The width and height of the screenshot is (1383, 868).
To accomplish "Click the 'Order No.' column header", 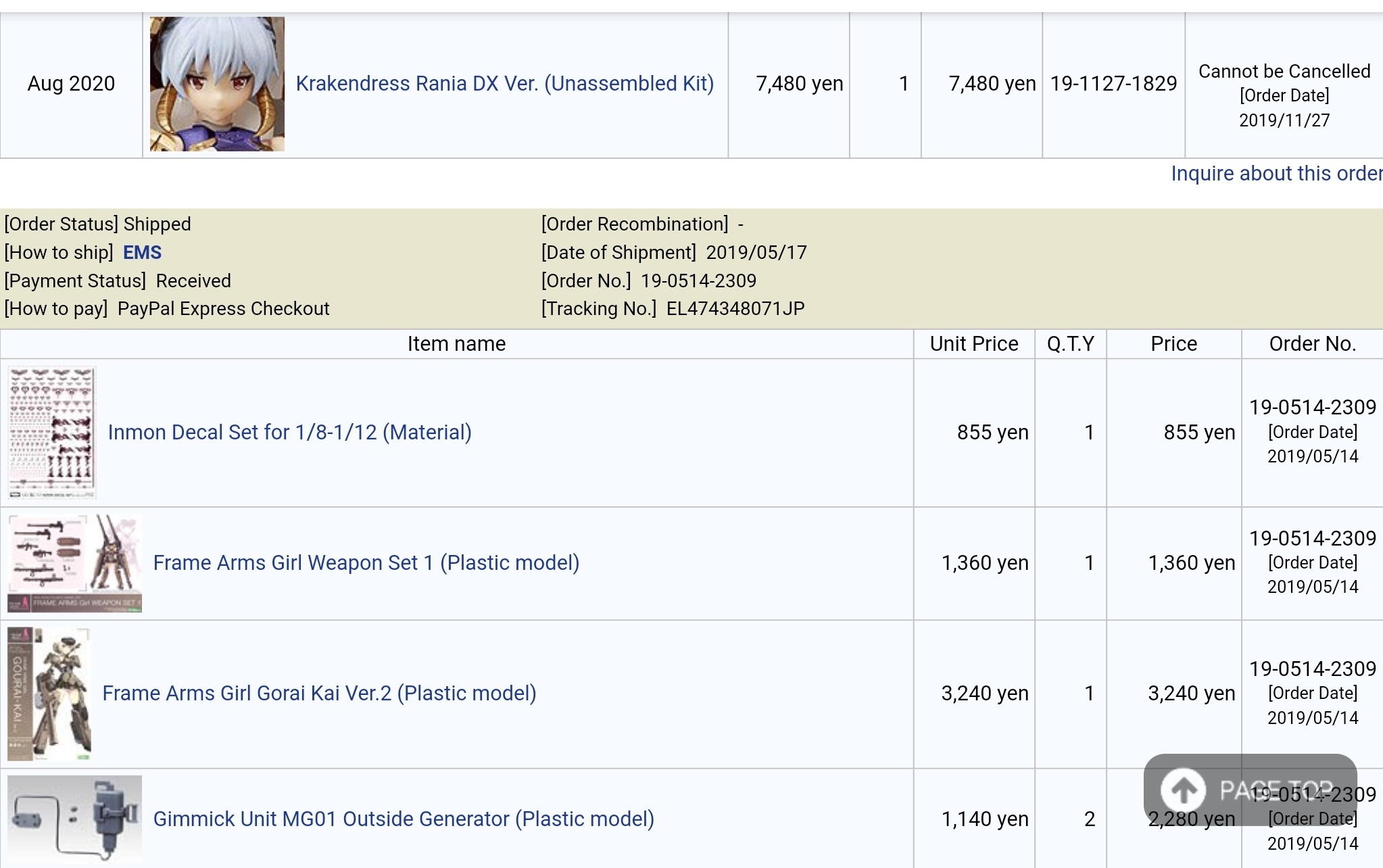I will pos(1312,344).
